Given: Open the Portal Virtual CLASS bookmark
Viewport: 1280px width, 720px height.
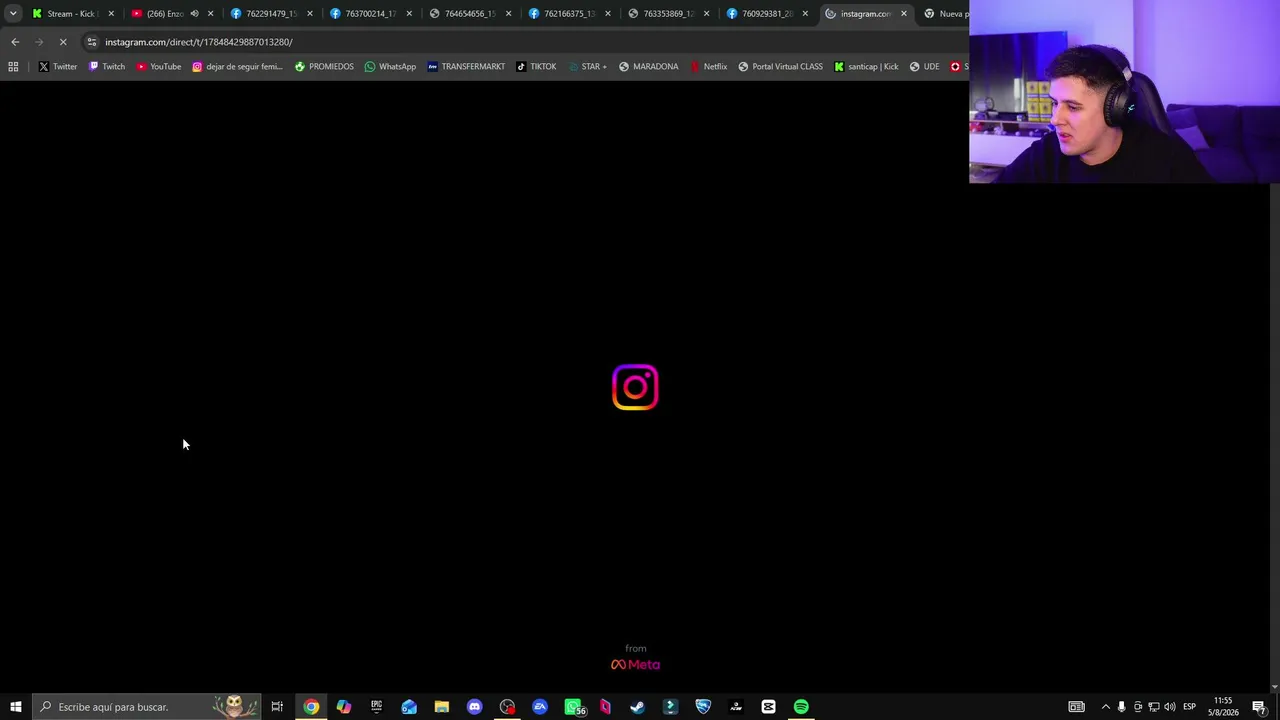Looking at the screenshot, I should point(780,67).
